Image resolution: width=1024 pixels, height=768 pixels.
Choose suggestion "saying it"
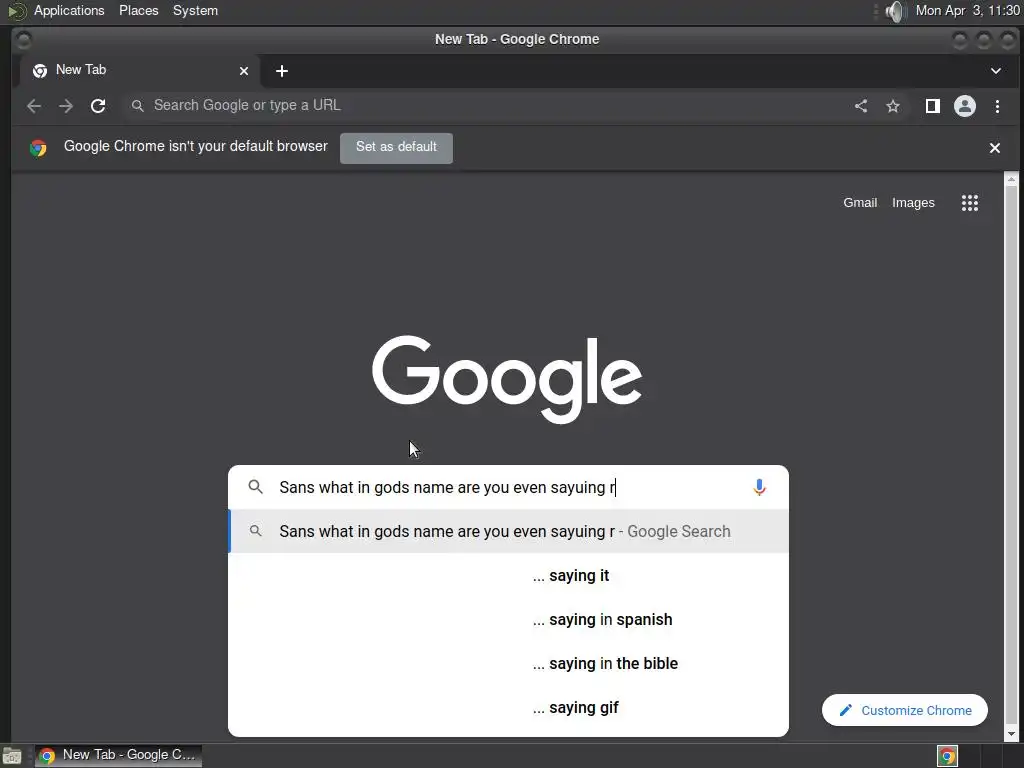(x=509, y=575)
